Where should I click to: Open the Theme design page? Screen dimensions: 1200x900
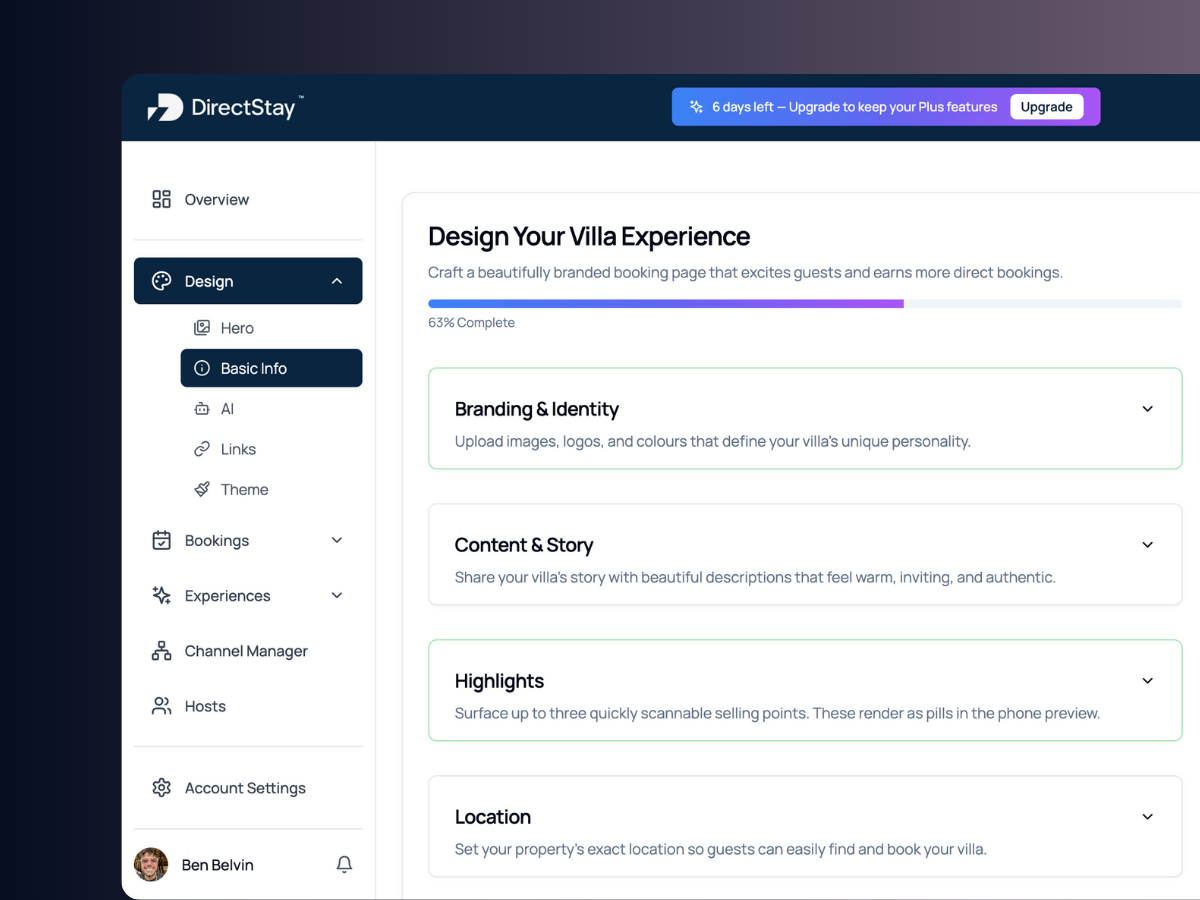(x=244, y=490)
